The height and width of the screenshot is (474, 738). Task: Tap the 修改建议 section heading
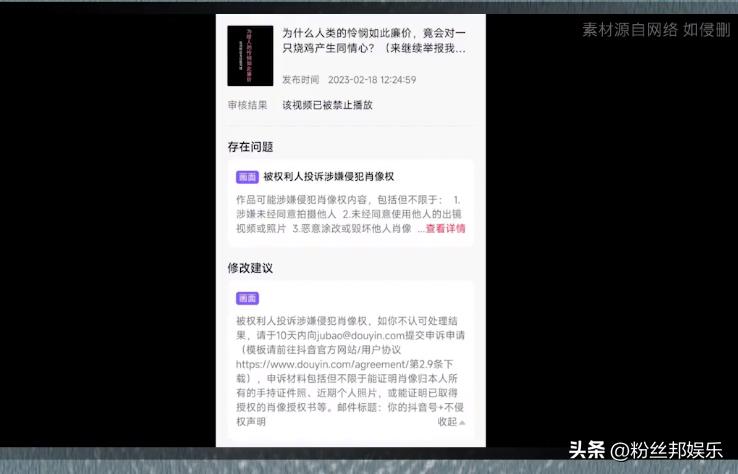pos(250,268)
